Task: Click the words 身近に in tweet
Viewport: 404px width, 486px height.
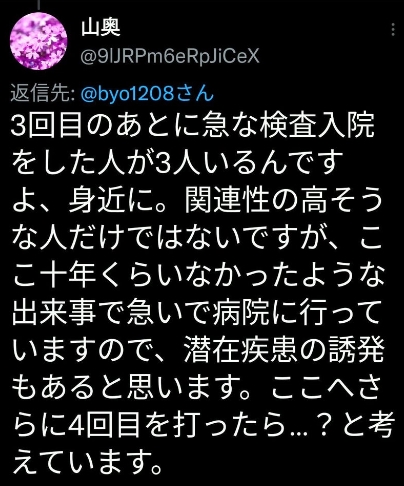Action: pyautogui.click(x=109, y=201)
